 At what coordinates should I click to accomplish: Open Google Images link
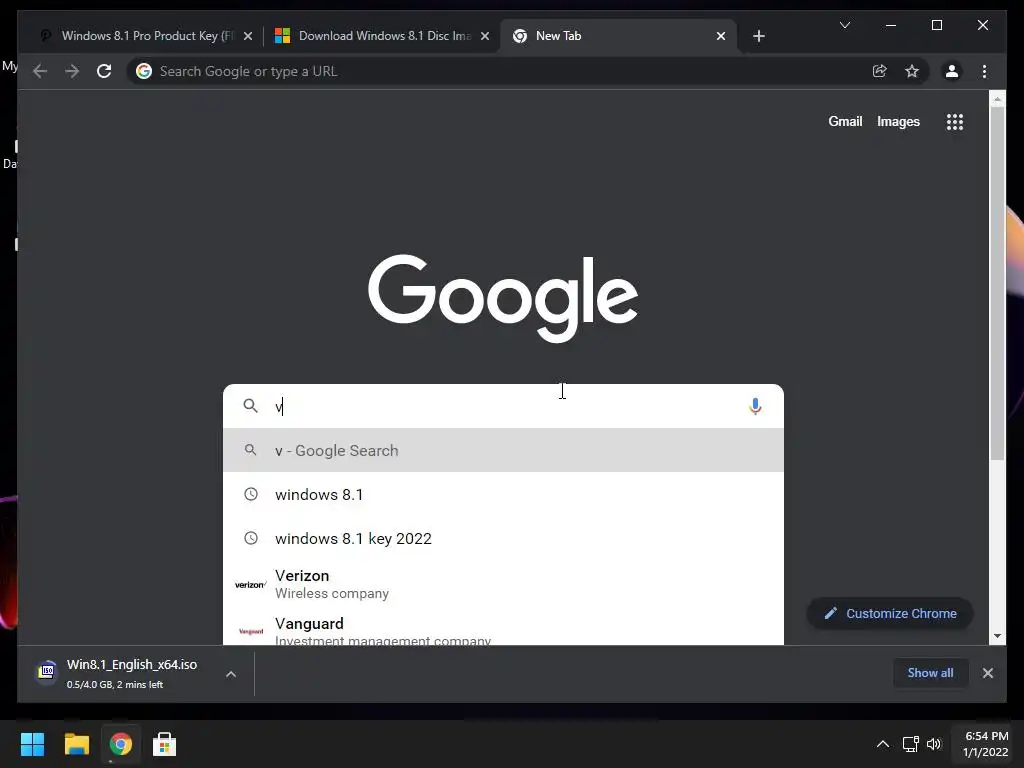pyautogui.click(x=898, y=121)
